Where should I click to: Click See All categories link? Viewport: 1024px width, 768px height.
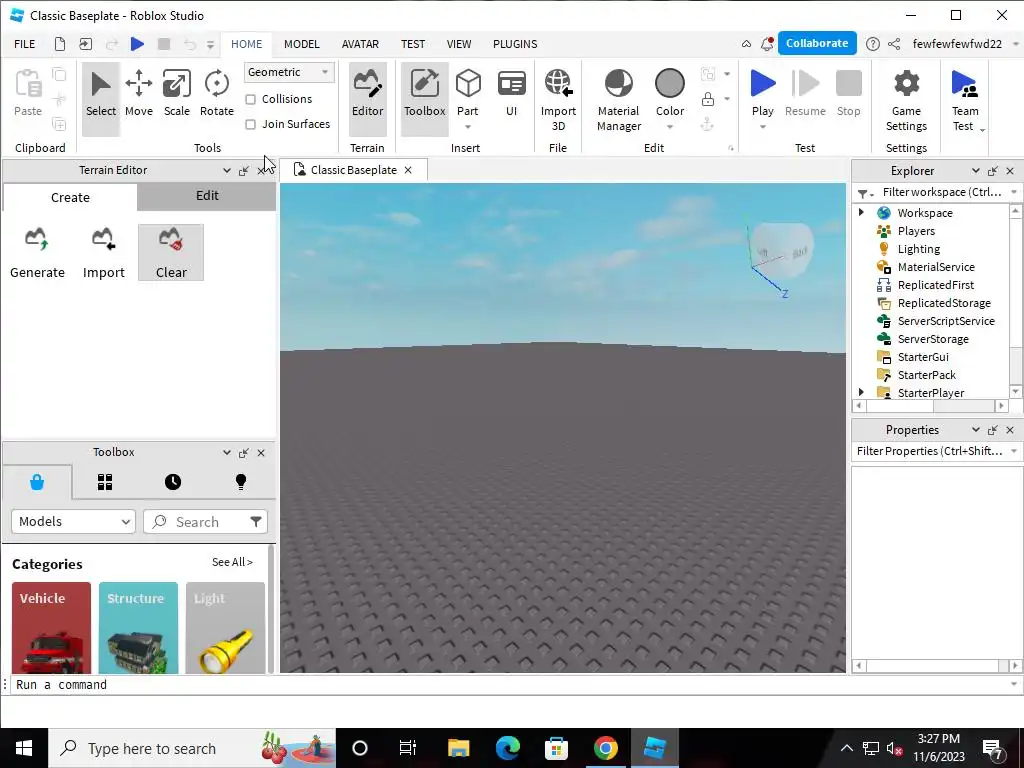point(232,562)
